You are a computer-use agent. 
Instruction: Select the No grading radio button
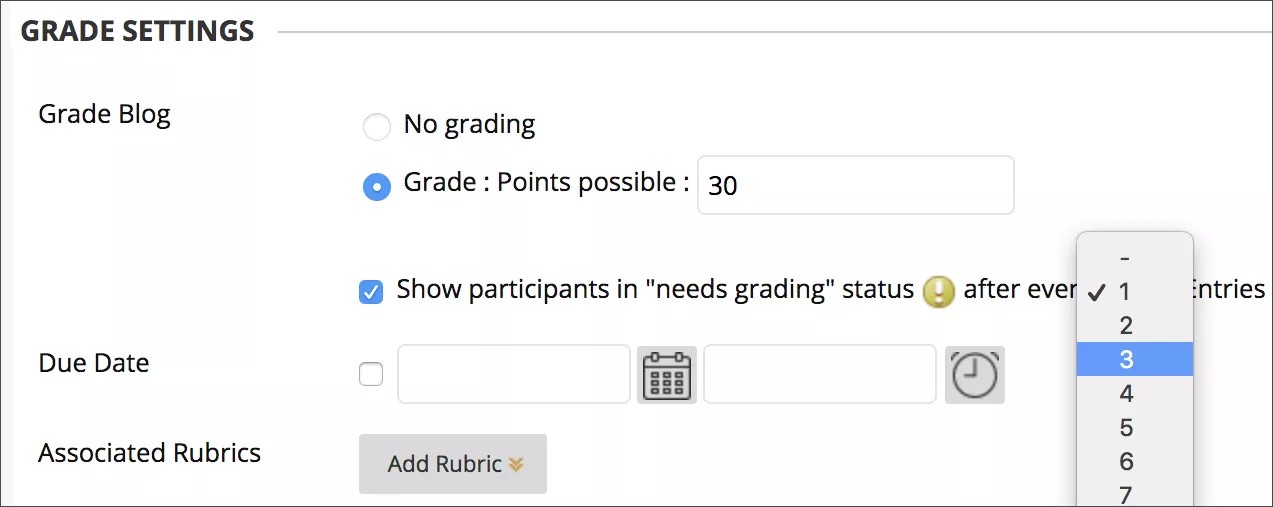376,127
